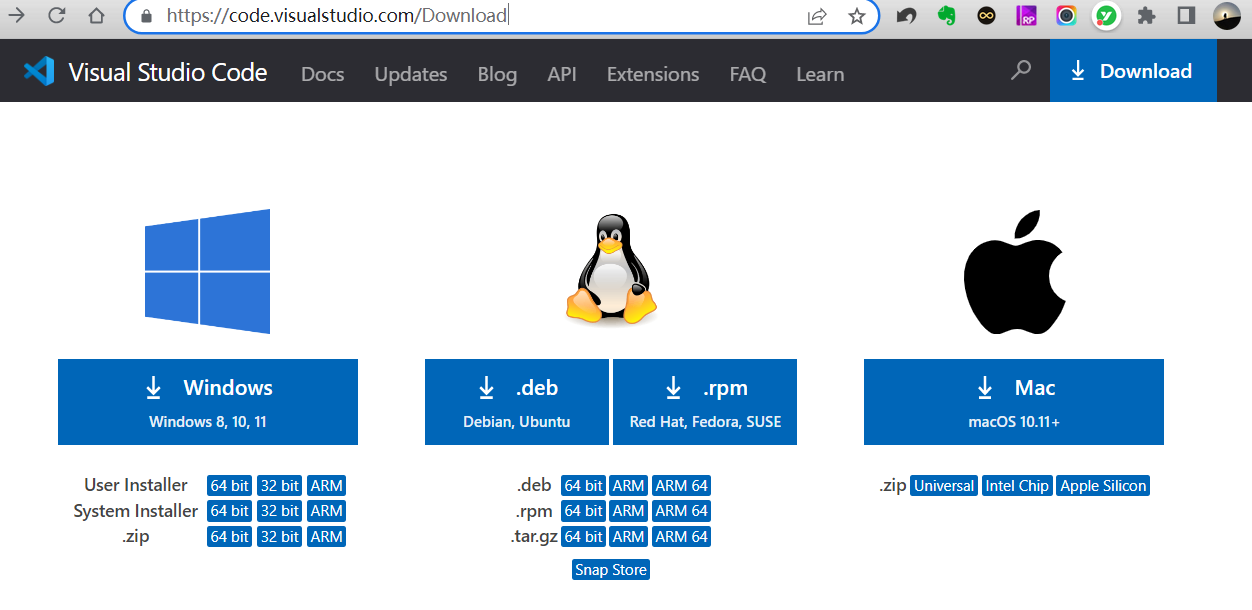The width and height of the screenshot is (1252, 610).
Task: Select User Installer 64 bit
Action: pyautogui.click(x=229, y=486)
